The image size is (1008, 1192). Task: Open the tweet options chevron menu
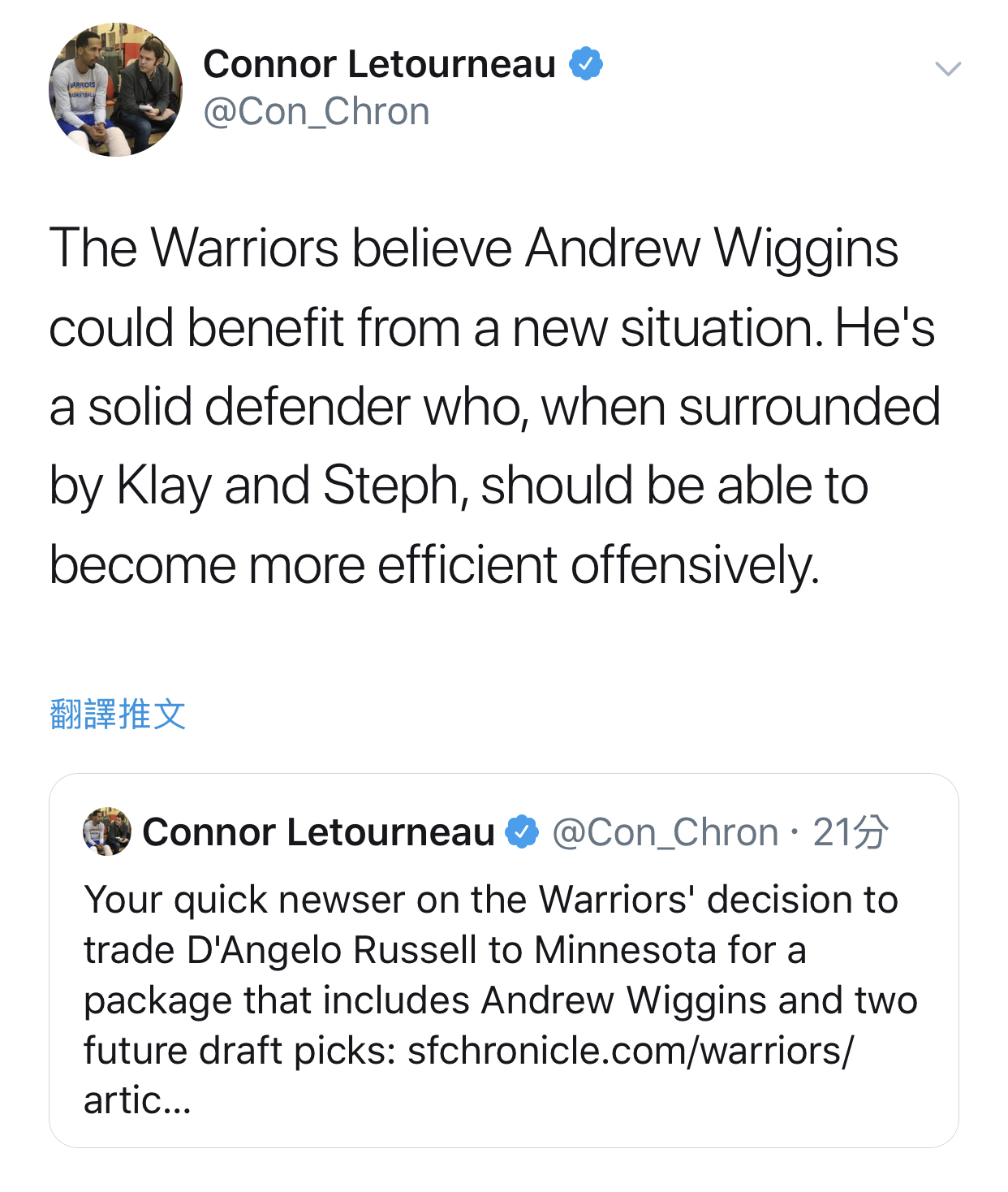pos(948,68)
